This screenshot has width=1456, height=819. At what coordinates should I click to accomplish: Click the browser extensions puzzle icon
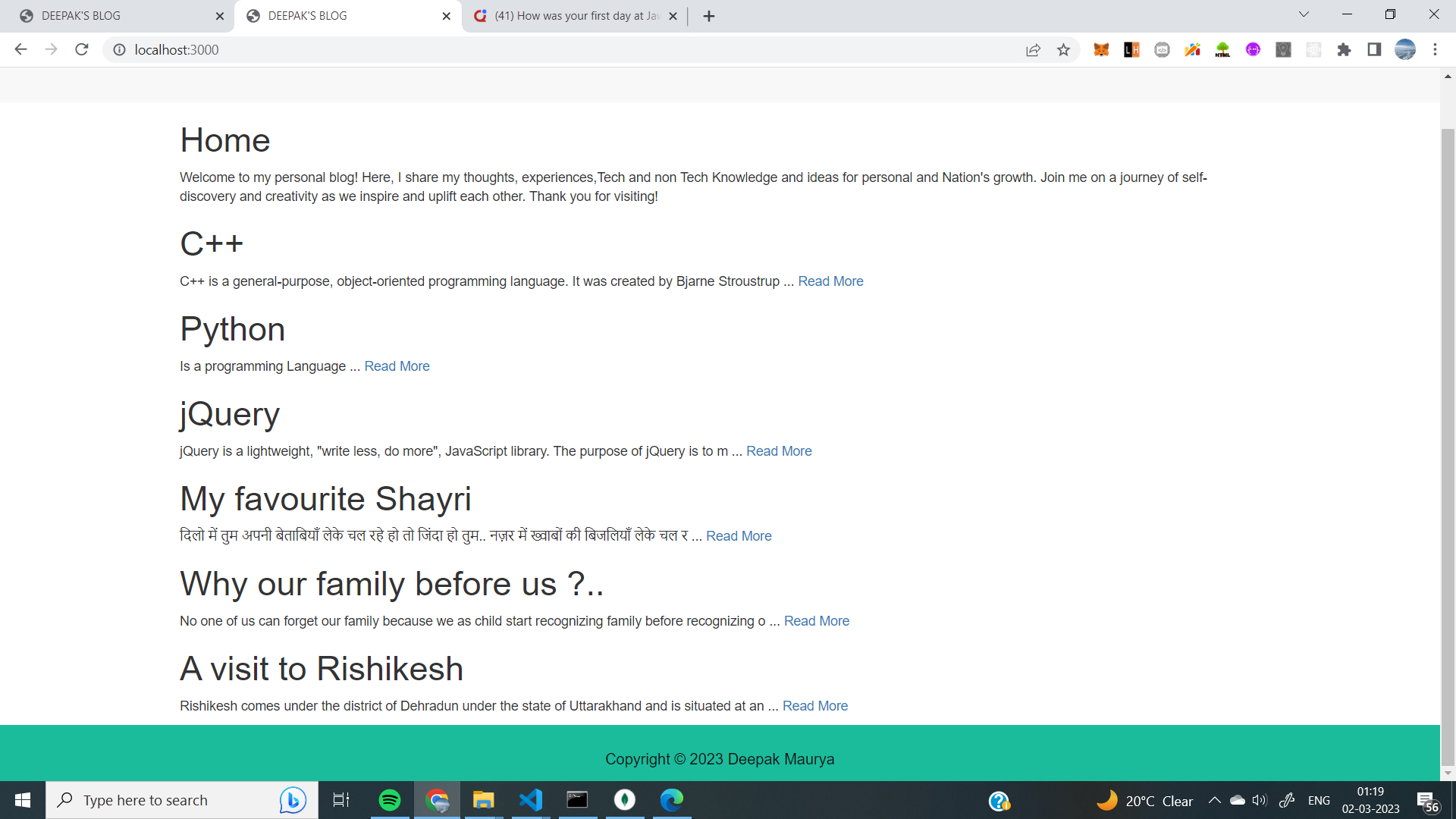(x=1344, y=49)
